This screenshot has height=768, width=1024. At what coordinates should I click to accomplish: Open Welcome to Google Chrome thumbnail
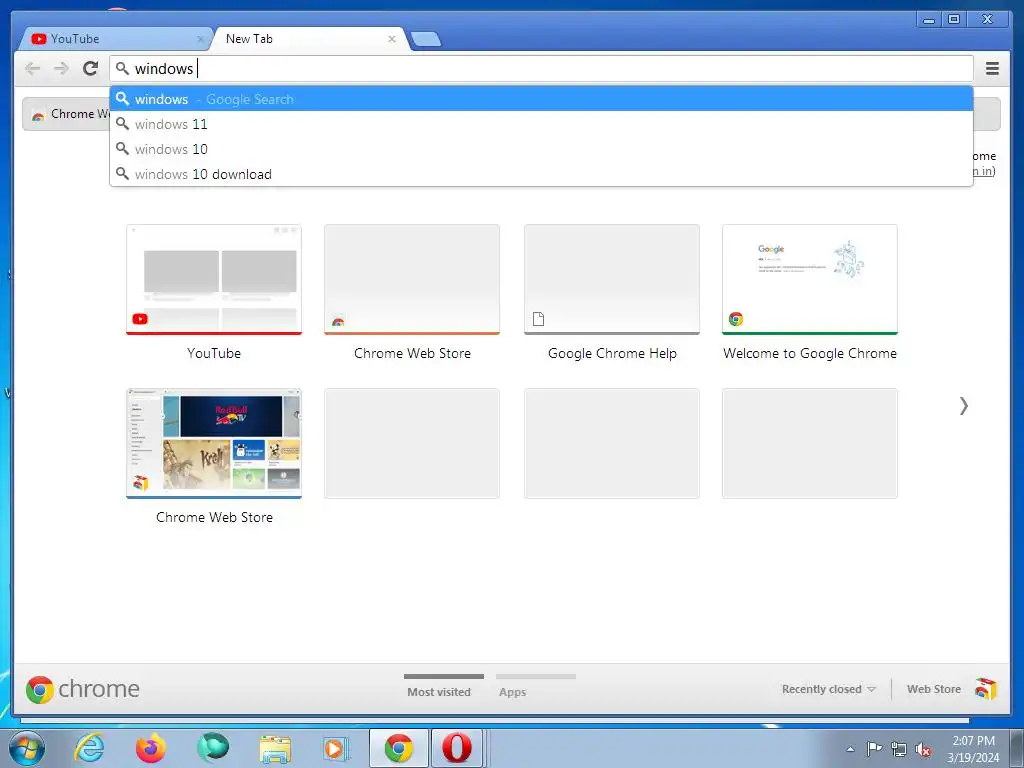(x=810, y=280)
